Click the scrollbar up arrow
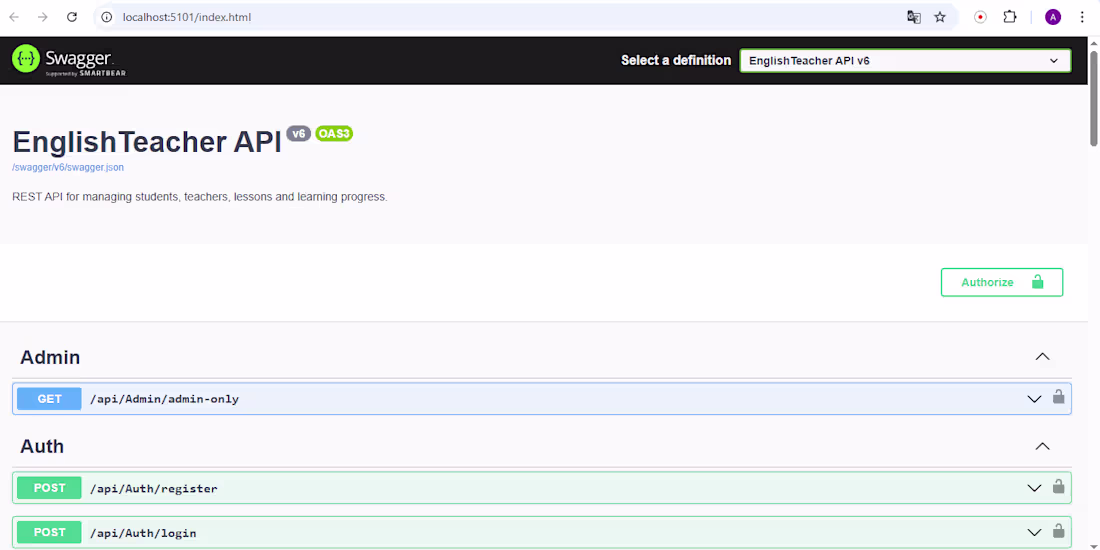This screenshot has width=1100, height=550. click(1094, 43)
